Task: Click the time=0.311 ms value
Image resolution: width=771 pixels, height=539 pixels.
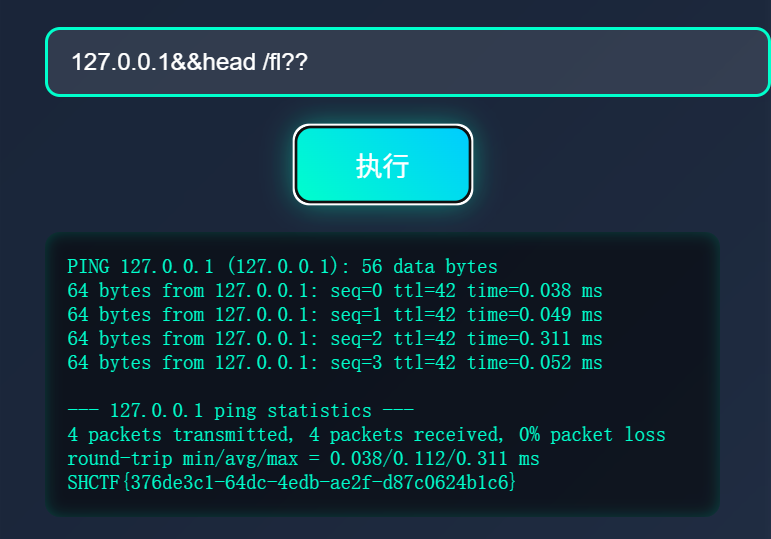Action: point(534,339)
